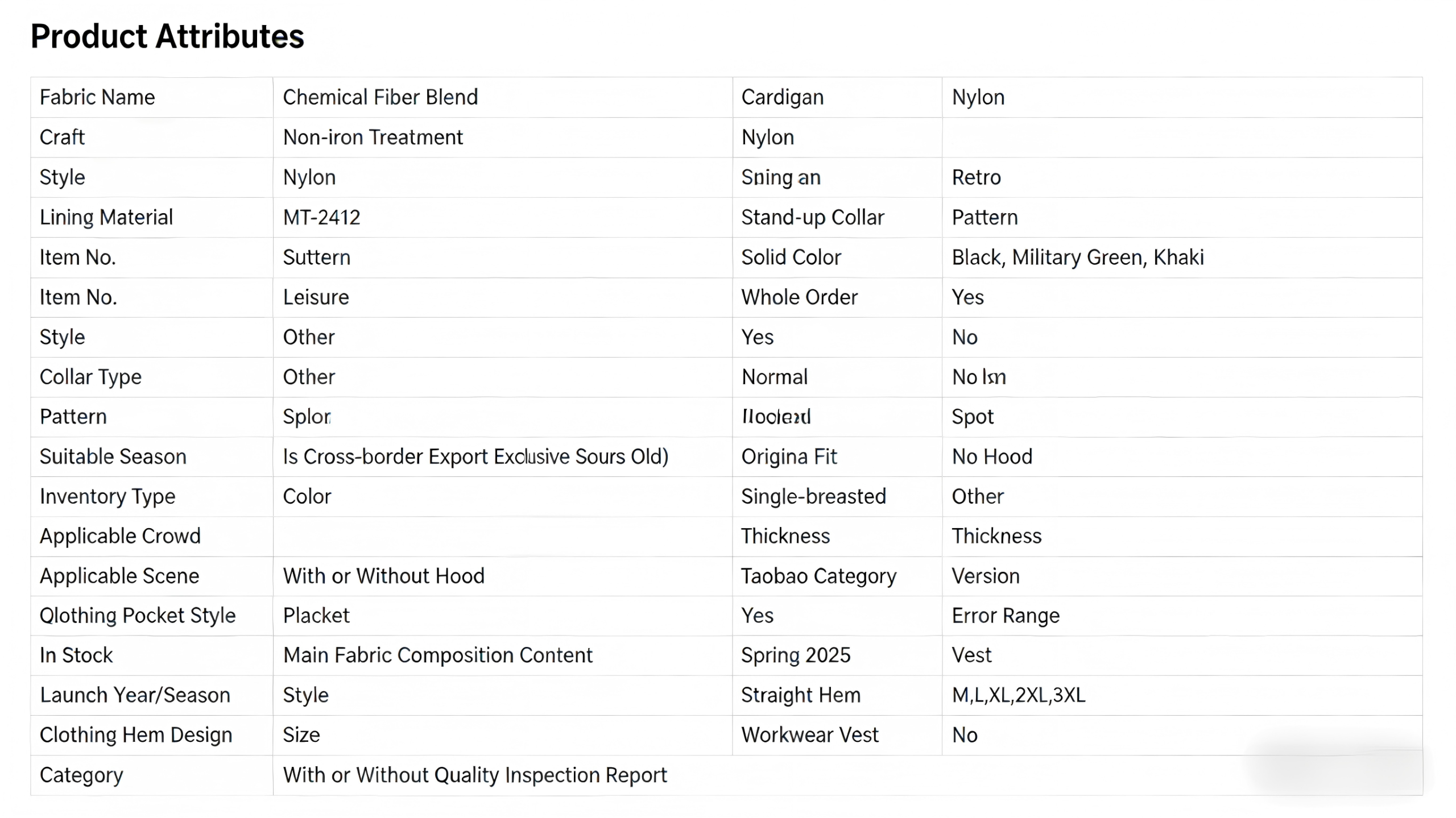
Task: Select the Fabric Name label cell
Action: (97, 97)
